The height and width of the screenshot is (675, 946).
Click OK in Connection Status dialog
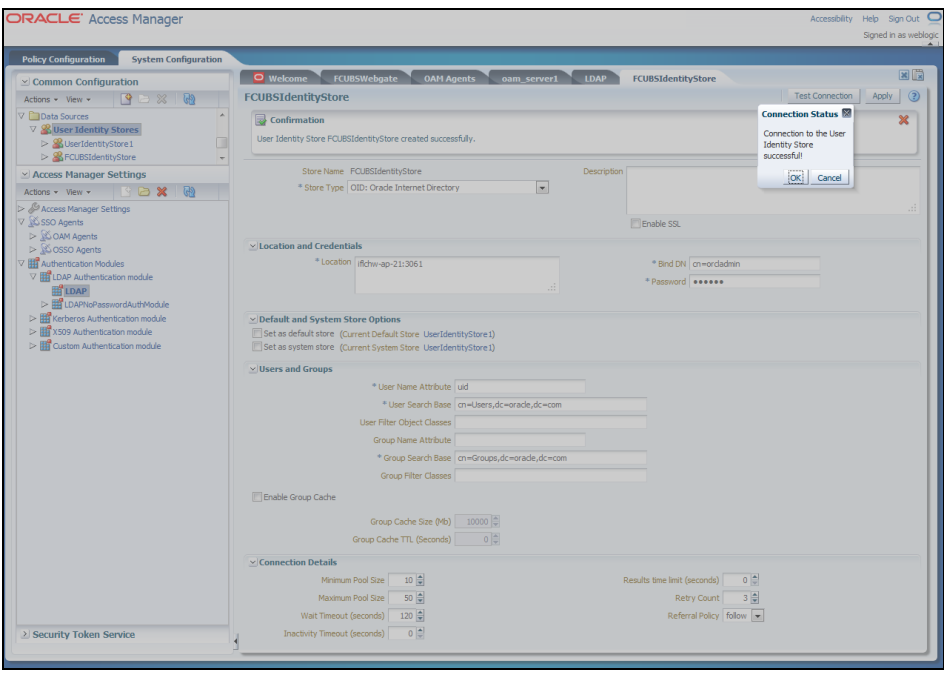796,177
